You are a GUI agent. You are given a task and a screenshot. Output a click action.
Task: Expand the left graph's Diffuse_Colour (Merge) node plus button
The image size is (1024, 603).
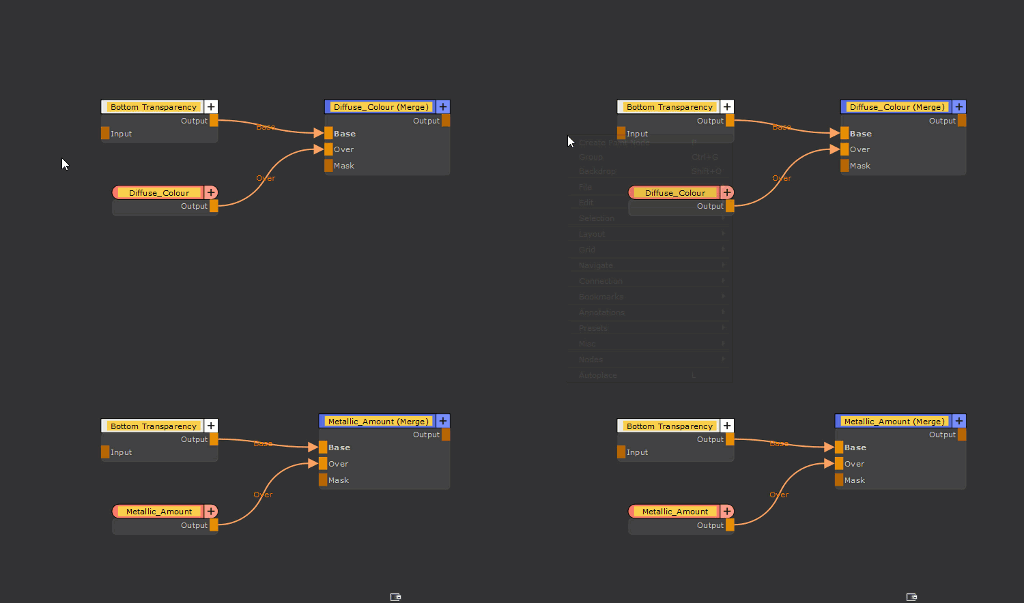[443, 107]
